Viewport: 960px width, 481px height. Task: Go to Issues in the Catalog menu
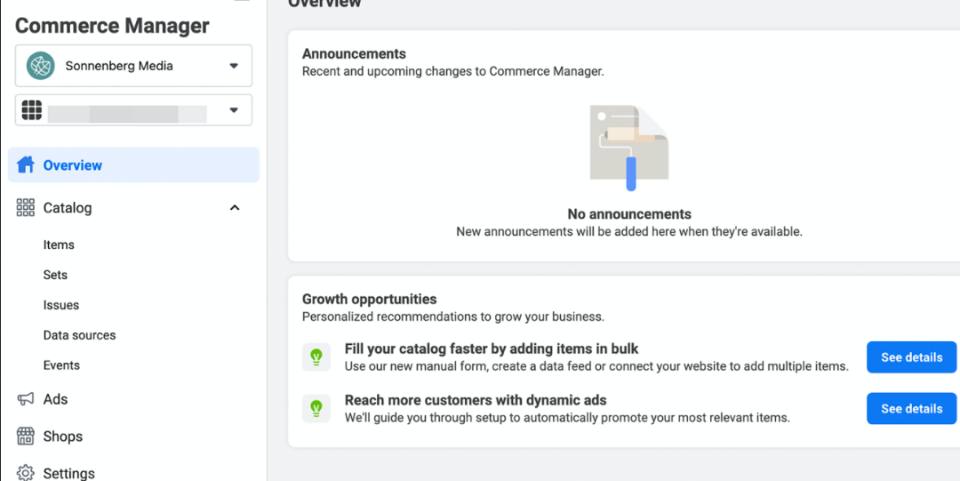[61, 305]
